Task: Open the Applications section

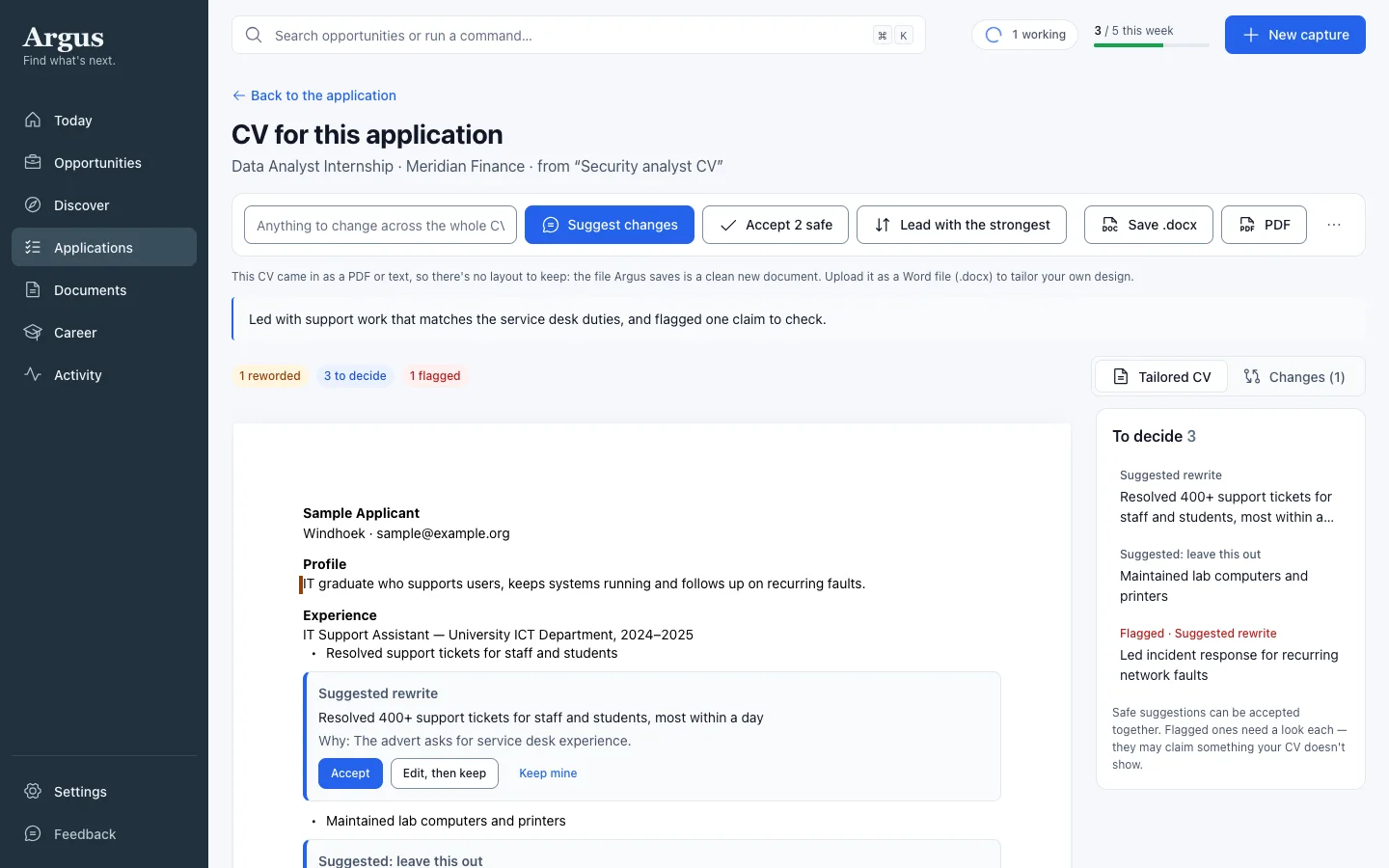Action: (x=104, y=248)
